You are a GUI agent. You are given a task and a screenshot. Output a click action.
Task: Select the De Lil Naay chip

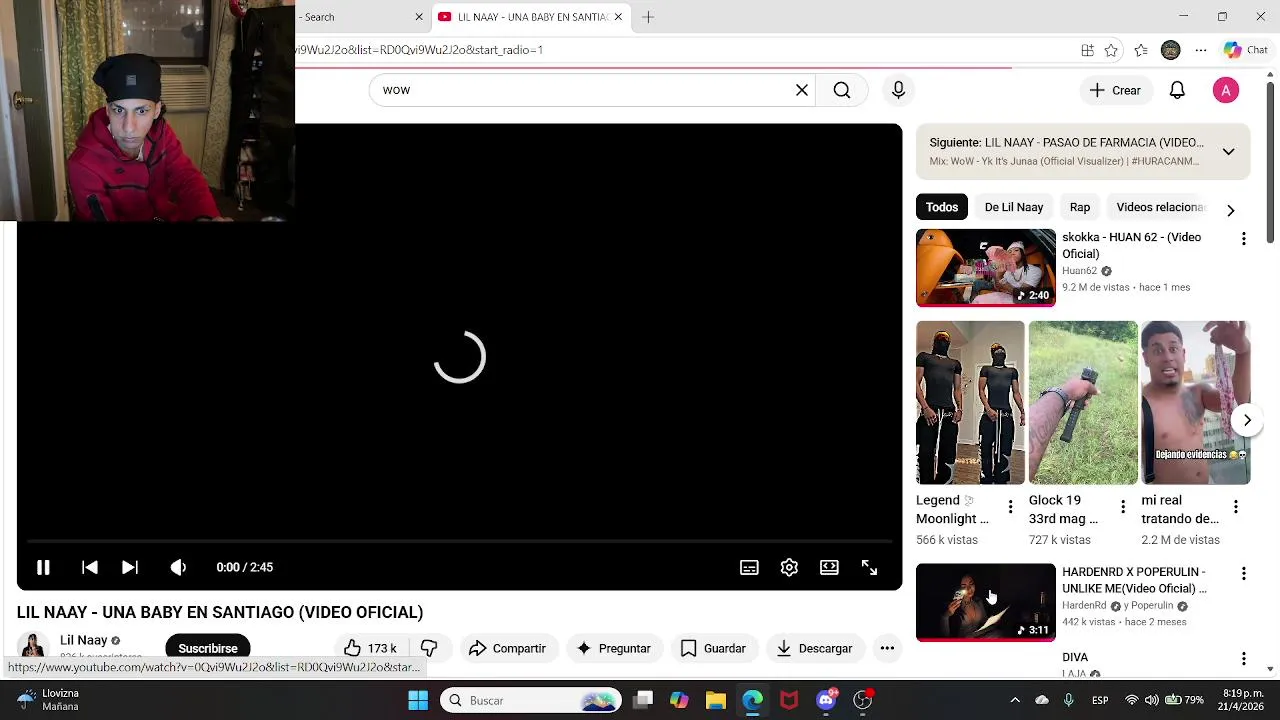click(1013, 207)
